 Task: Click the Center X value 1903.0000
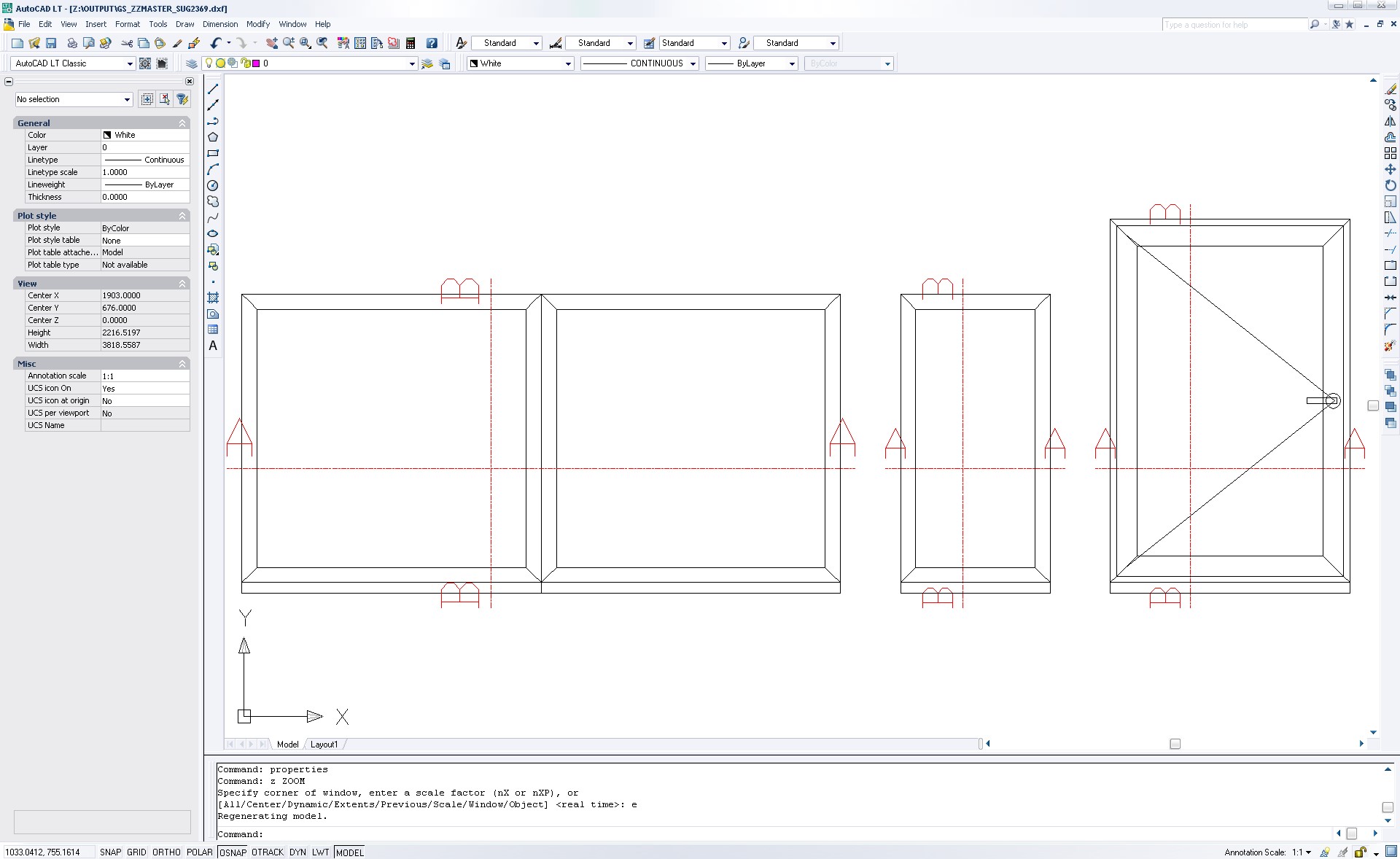pos(145,295)
